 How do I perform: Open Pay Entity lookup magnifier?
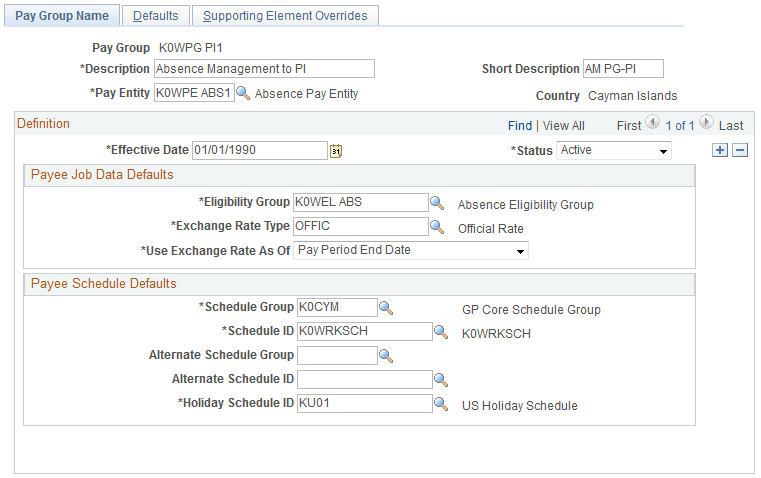tap(243, 93)
